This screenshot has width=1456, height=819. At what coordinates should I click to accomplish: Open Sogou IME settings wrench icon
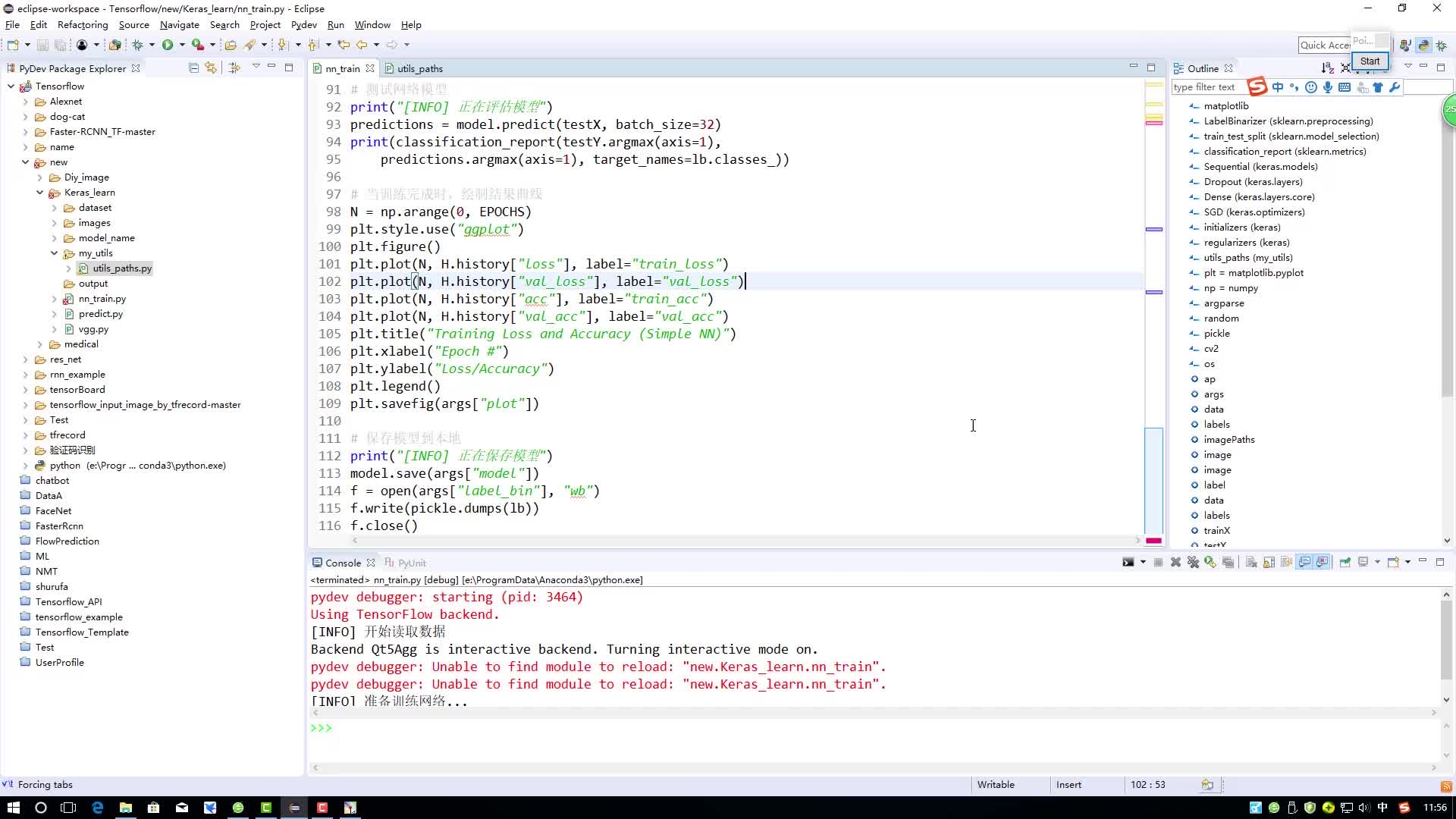(1395, 87)
